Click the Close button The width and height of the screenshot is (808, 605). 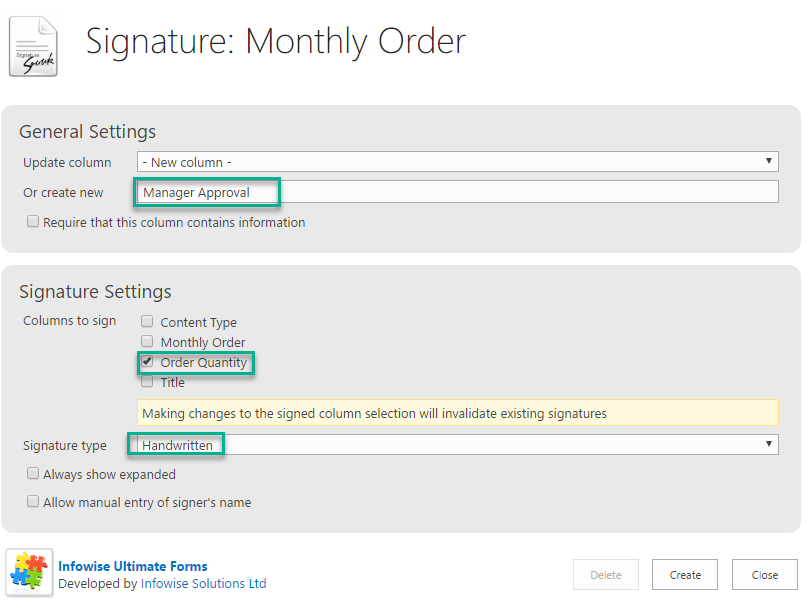(765, 575)
